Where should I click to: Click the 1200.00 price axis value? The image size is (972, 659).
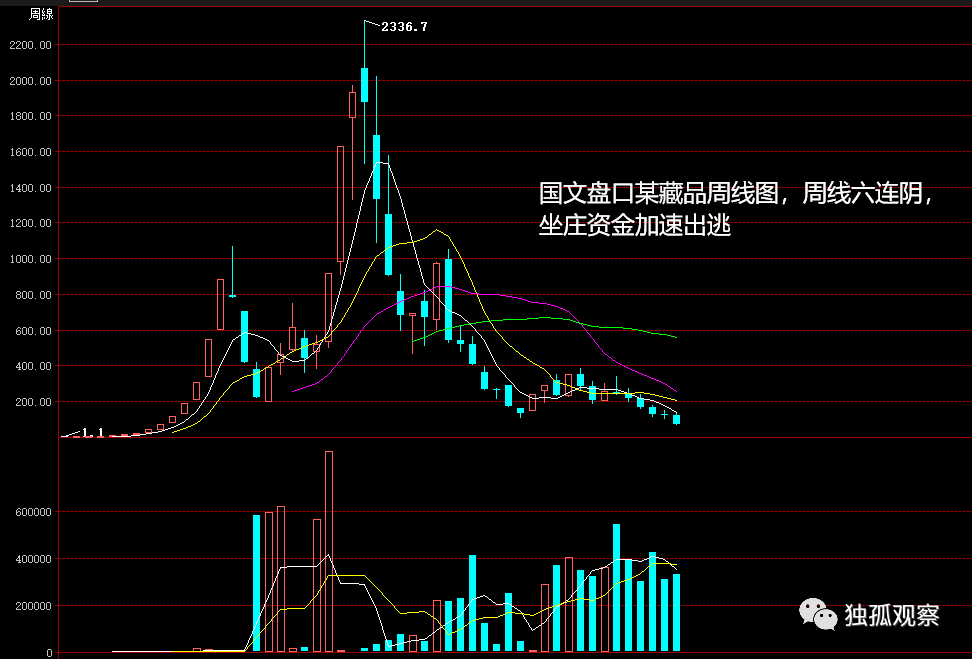tap(30, 223)
